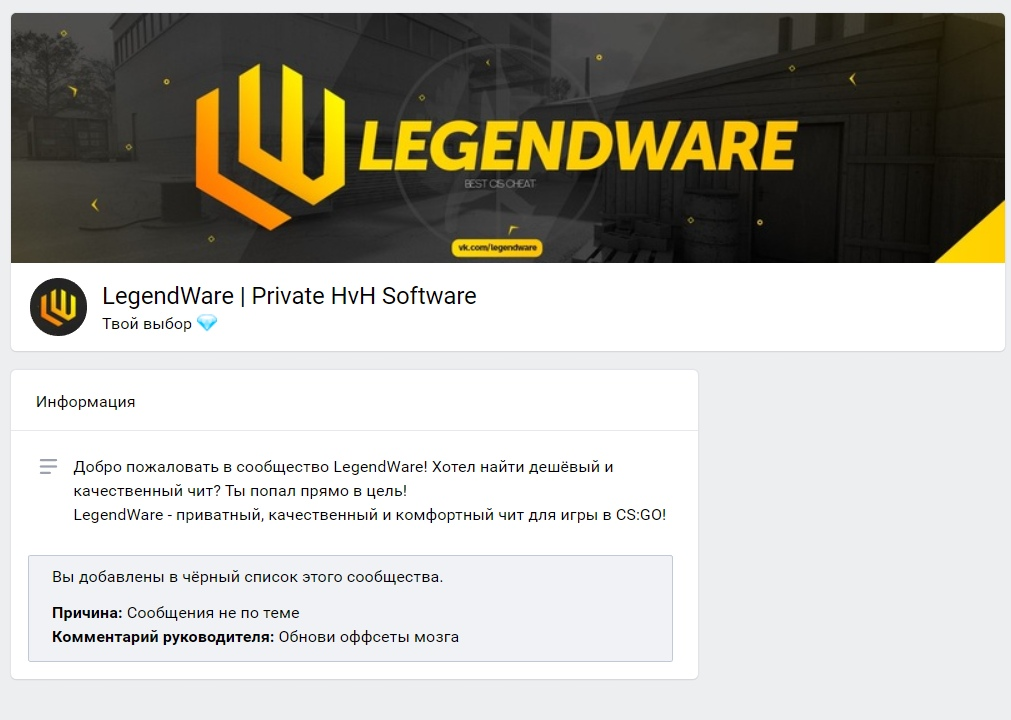Open the Информация section header
This screenshot has width=1011, height=720.
coord(86,402)
